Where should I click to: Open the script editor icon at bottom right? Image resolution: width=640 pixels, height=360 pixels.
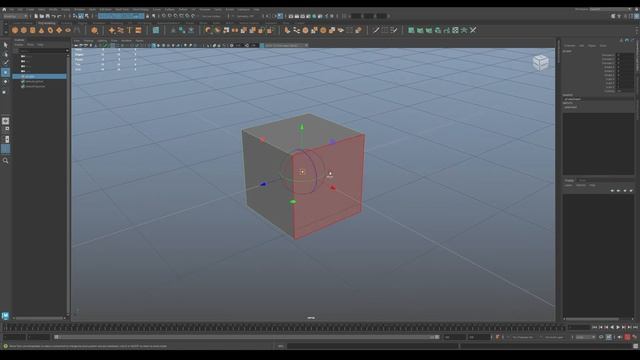click(636, 346)
